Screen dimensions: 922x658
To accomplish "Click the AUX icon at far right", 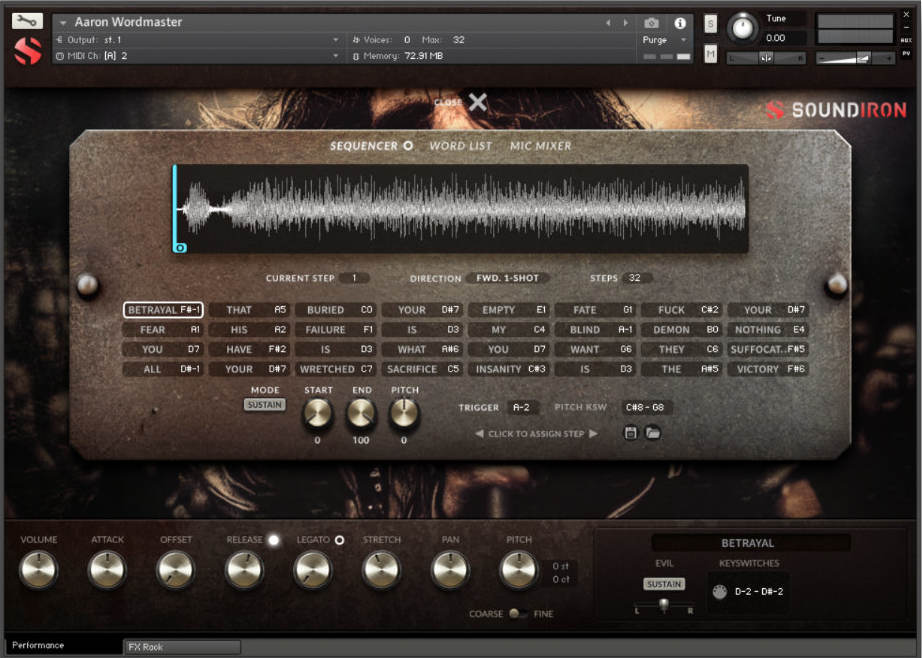I will 907,41.
